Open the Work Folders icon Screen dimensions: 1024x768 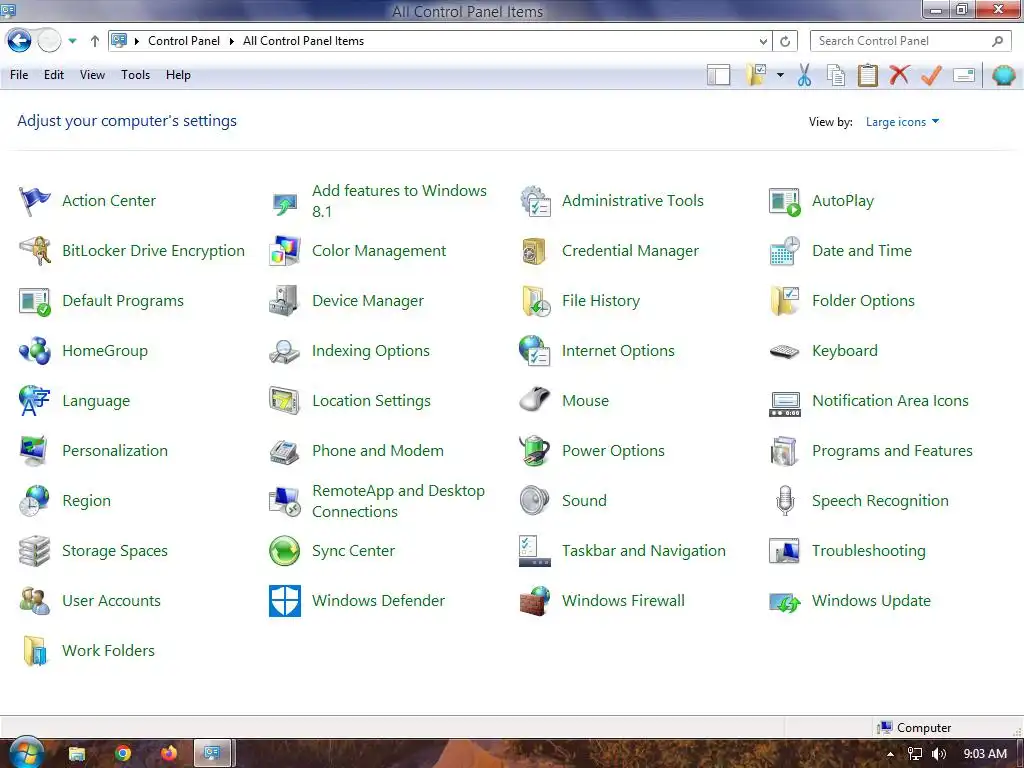click(34, 650)
